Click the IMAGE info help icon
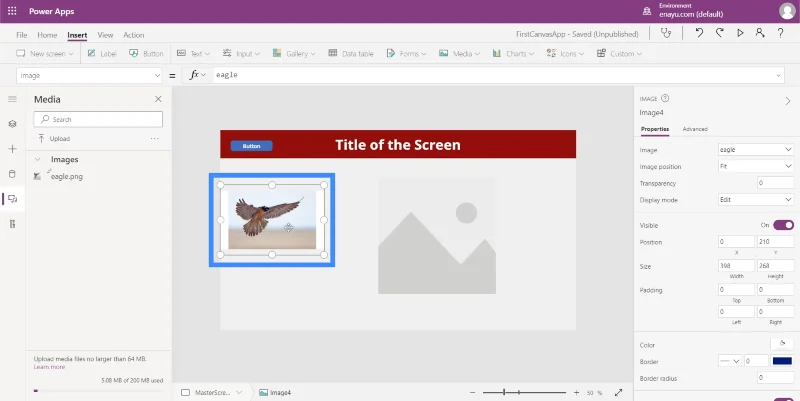Screen dimensions: 800x401 [x=665, y=98]
